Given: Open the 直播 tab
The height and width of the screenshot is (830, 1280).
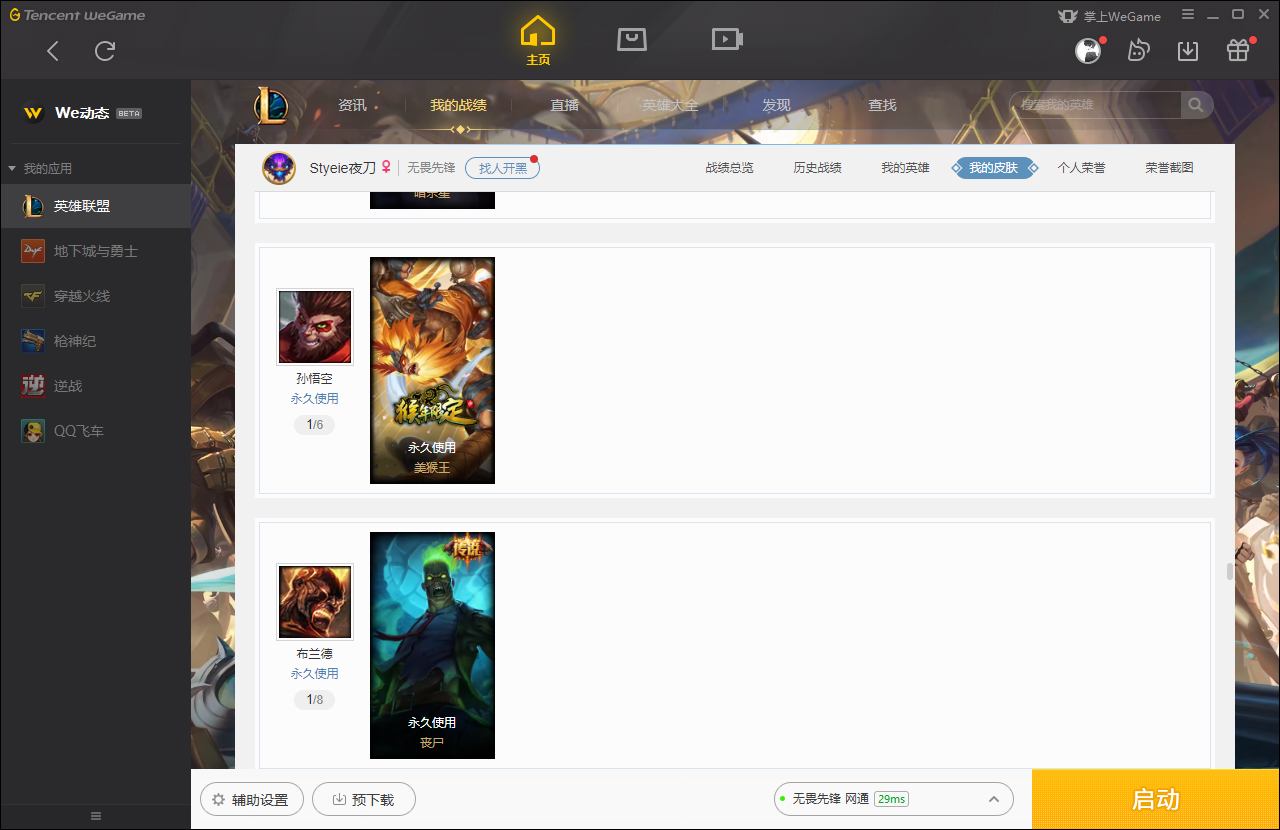Looking at the screenshot, I should 564,105.
